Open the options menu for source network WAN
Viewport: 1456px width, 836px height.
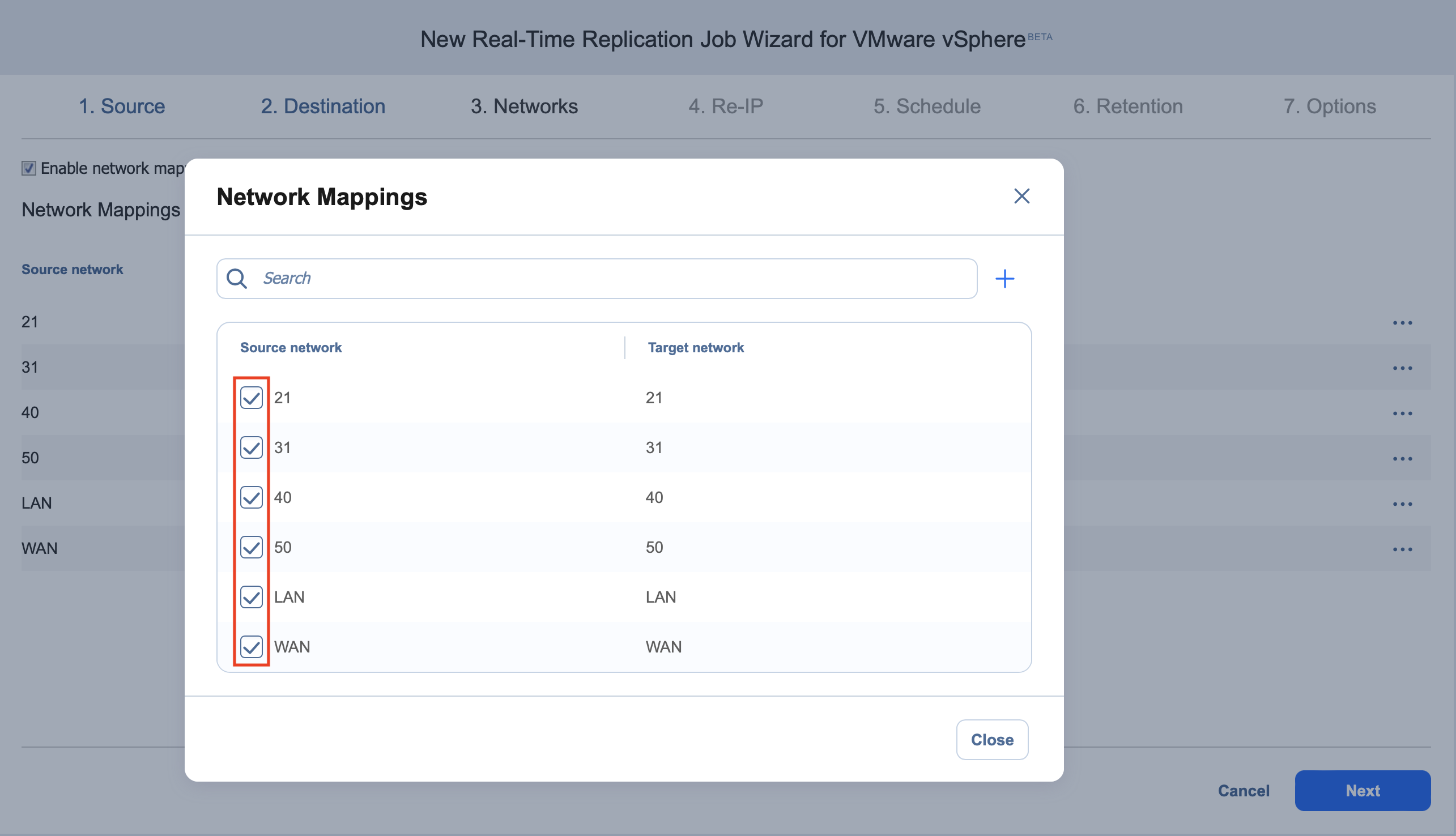(x=1402, y=549)
